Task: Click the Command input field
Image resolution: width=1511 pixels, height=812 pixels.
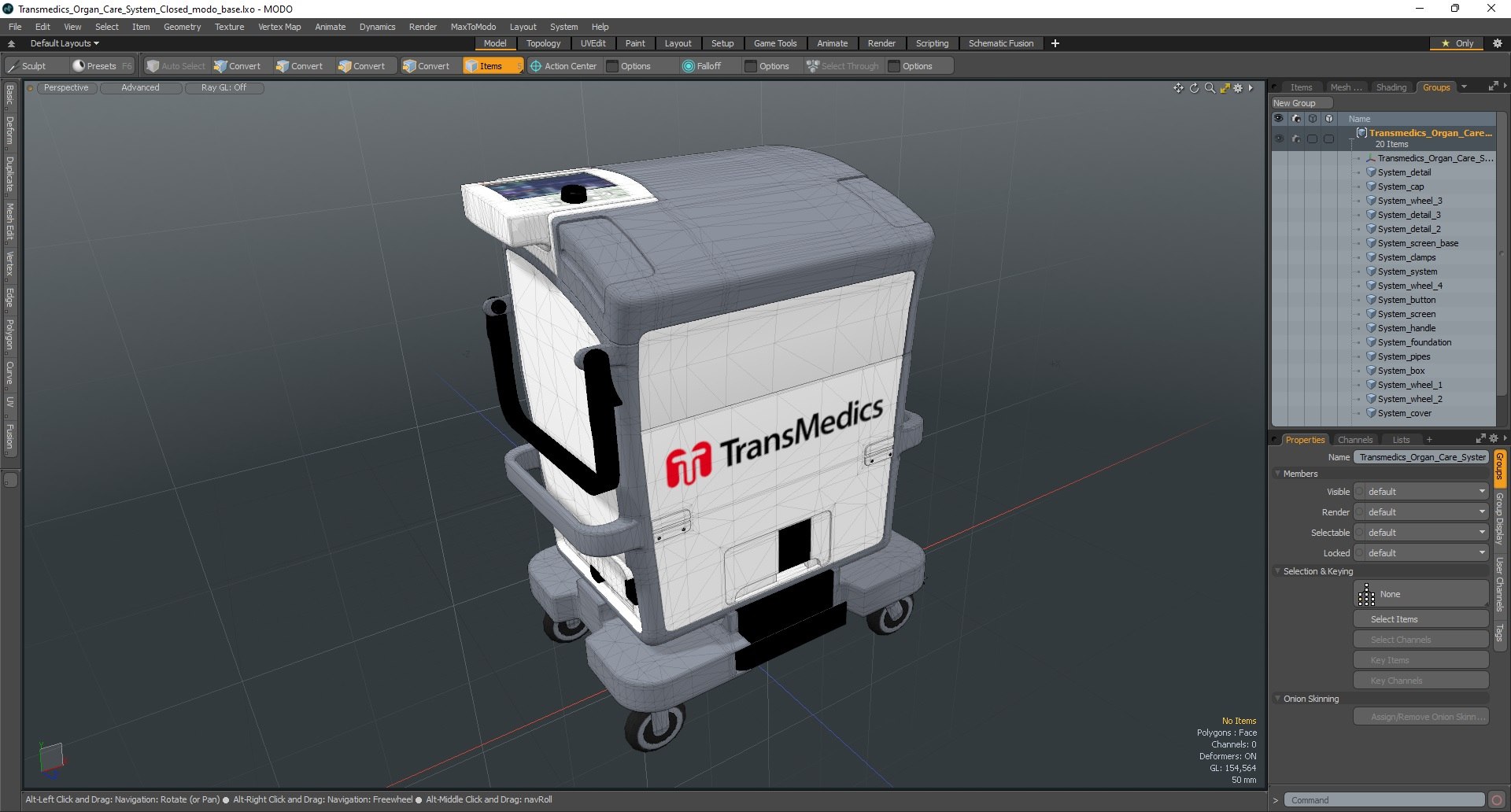Action: tap(1384, 800)
